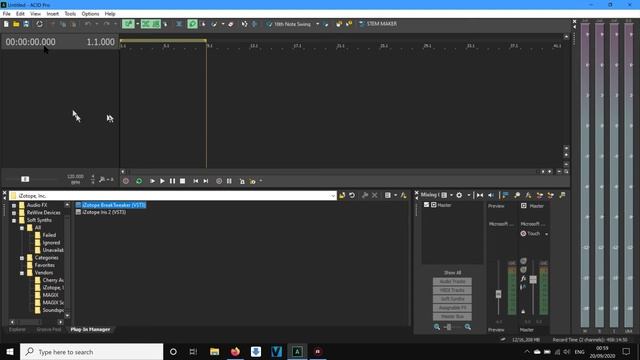Open the STEM MAKER tool
640x360 pixels.
click(378, 24)
